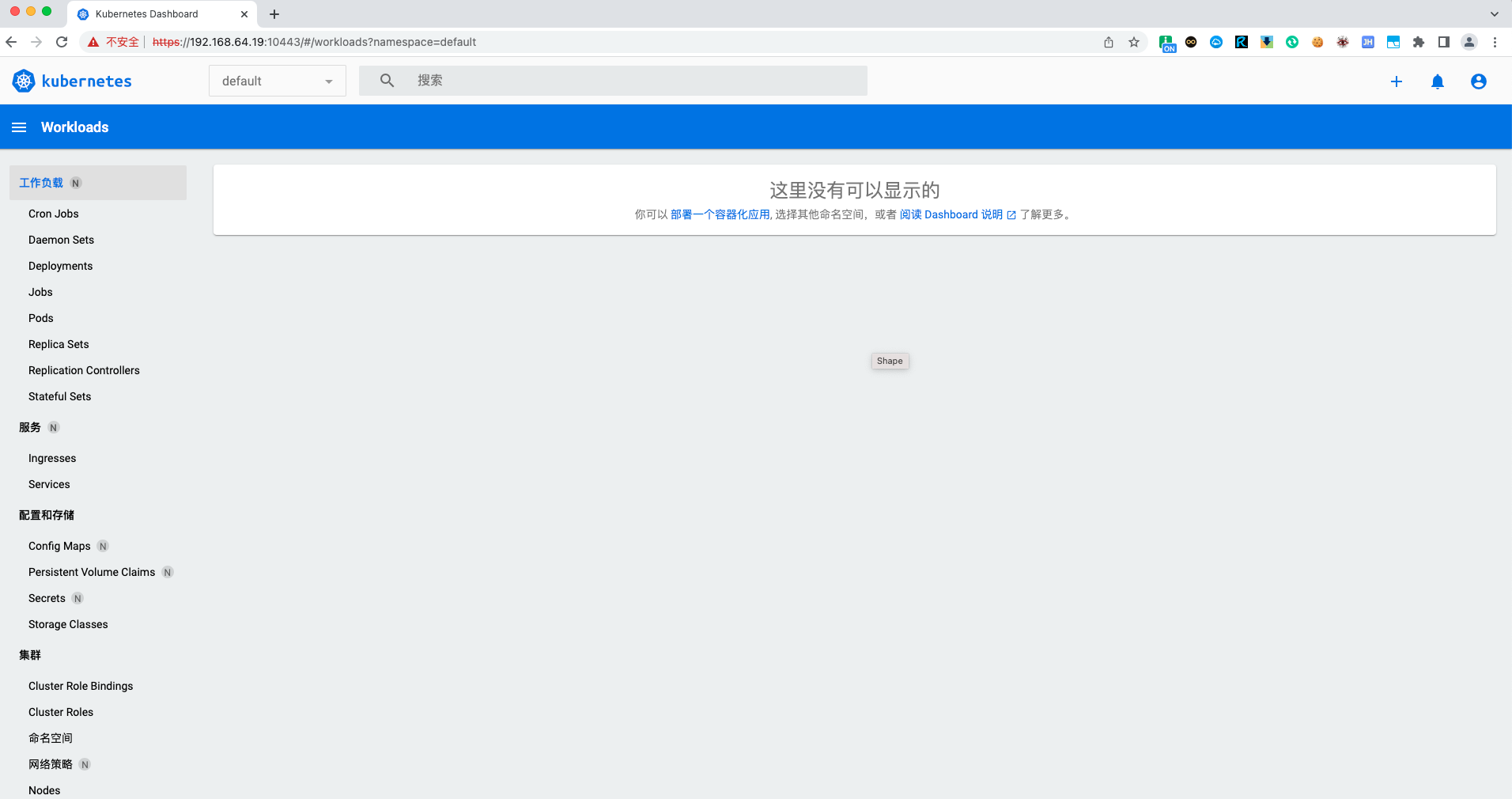The image size is (1512, 799).
Task: Open the default namespace dropdown
Action: 278,81
